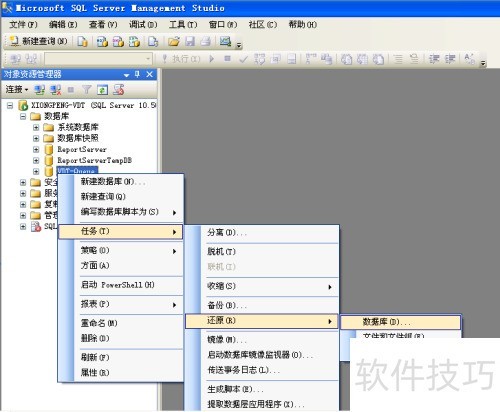Expand the ReportServer database node

point(36,149)
